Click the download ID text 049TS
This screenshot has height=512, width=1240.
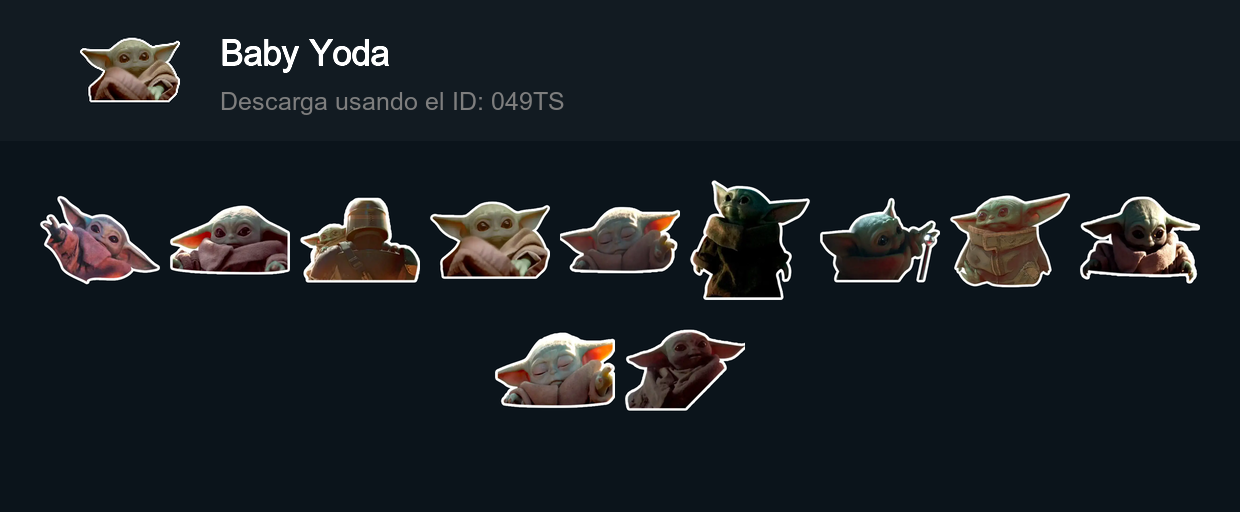tap(527, 101)
